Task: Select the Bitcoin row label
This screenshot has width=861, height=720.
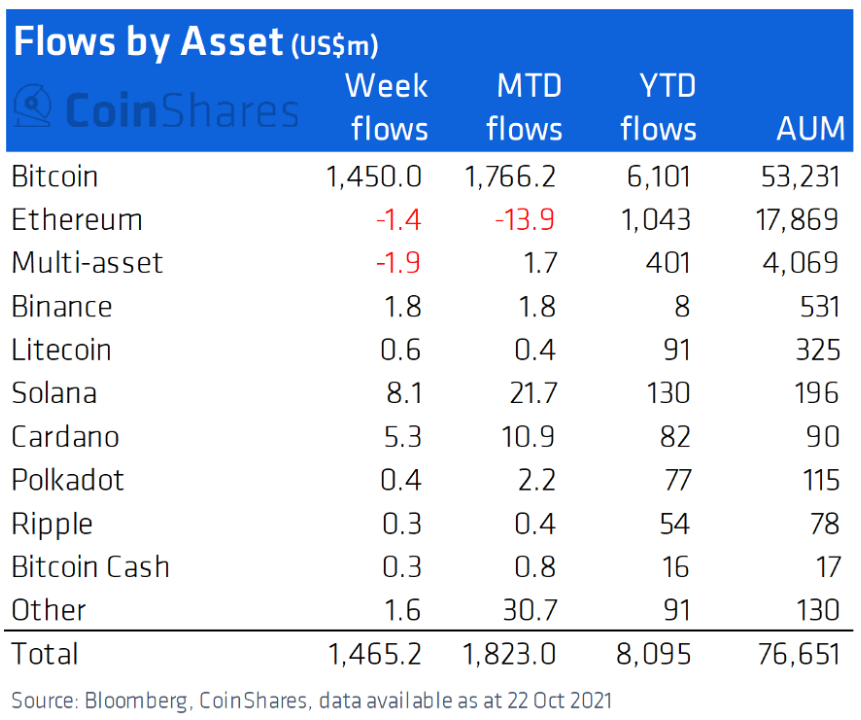Action: coord(55,177)
